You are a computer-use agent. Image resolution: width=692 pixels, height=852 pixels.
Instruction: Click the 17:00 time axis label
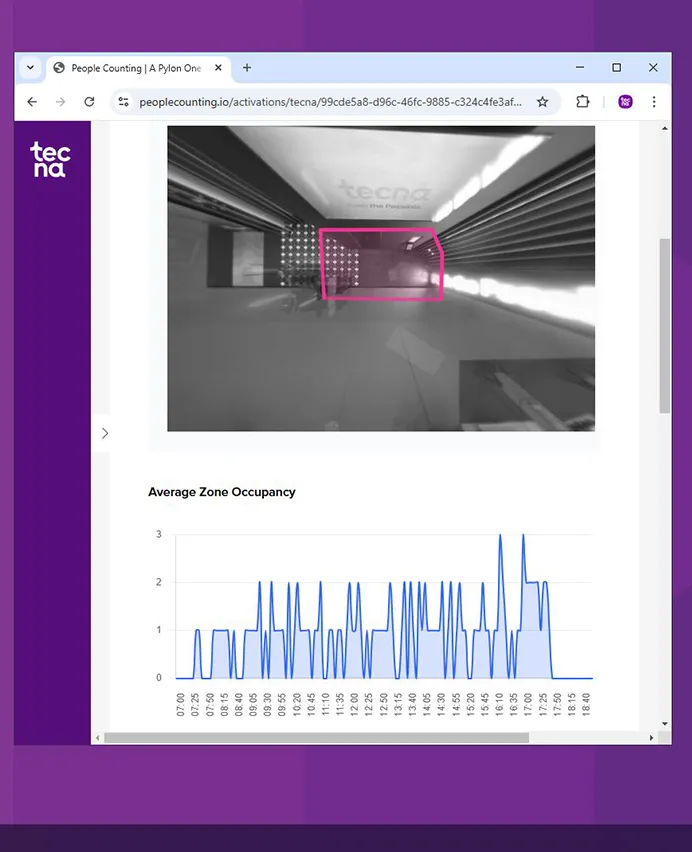[x=528, y=704]
